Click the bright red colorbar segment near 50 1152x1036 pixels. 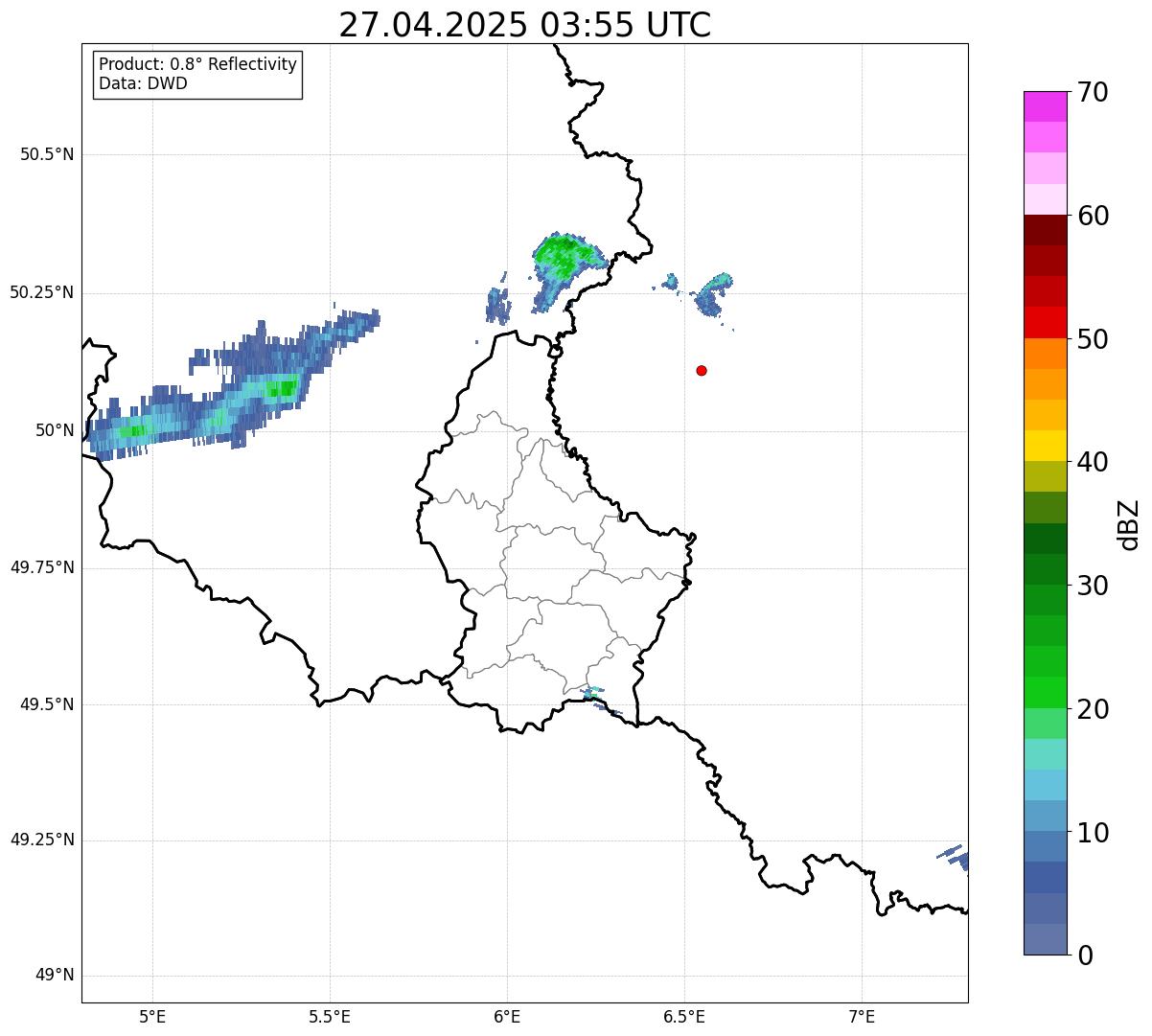(x=1045, y=323)
